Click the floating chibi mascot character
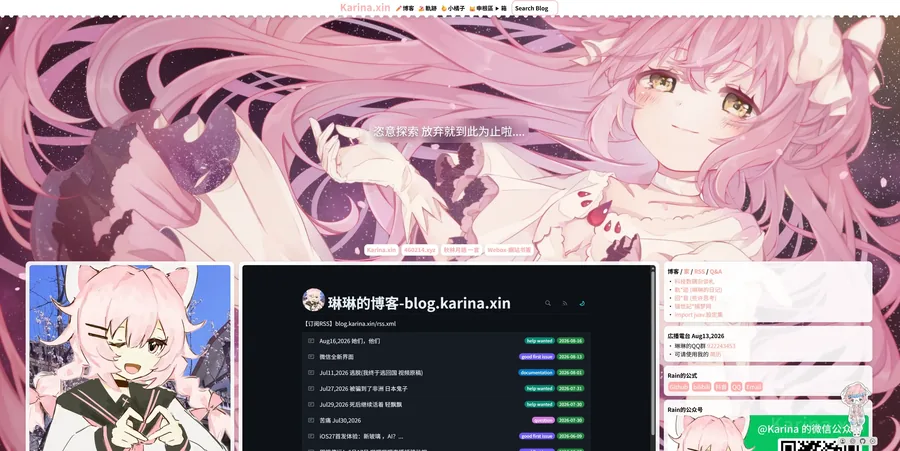This screenshot has width=900, height=451. [855, 409]
